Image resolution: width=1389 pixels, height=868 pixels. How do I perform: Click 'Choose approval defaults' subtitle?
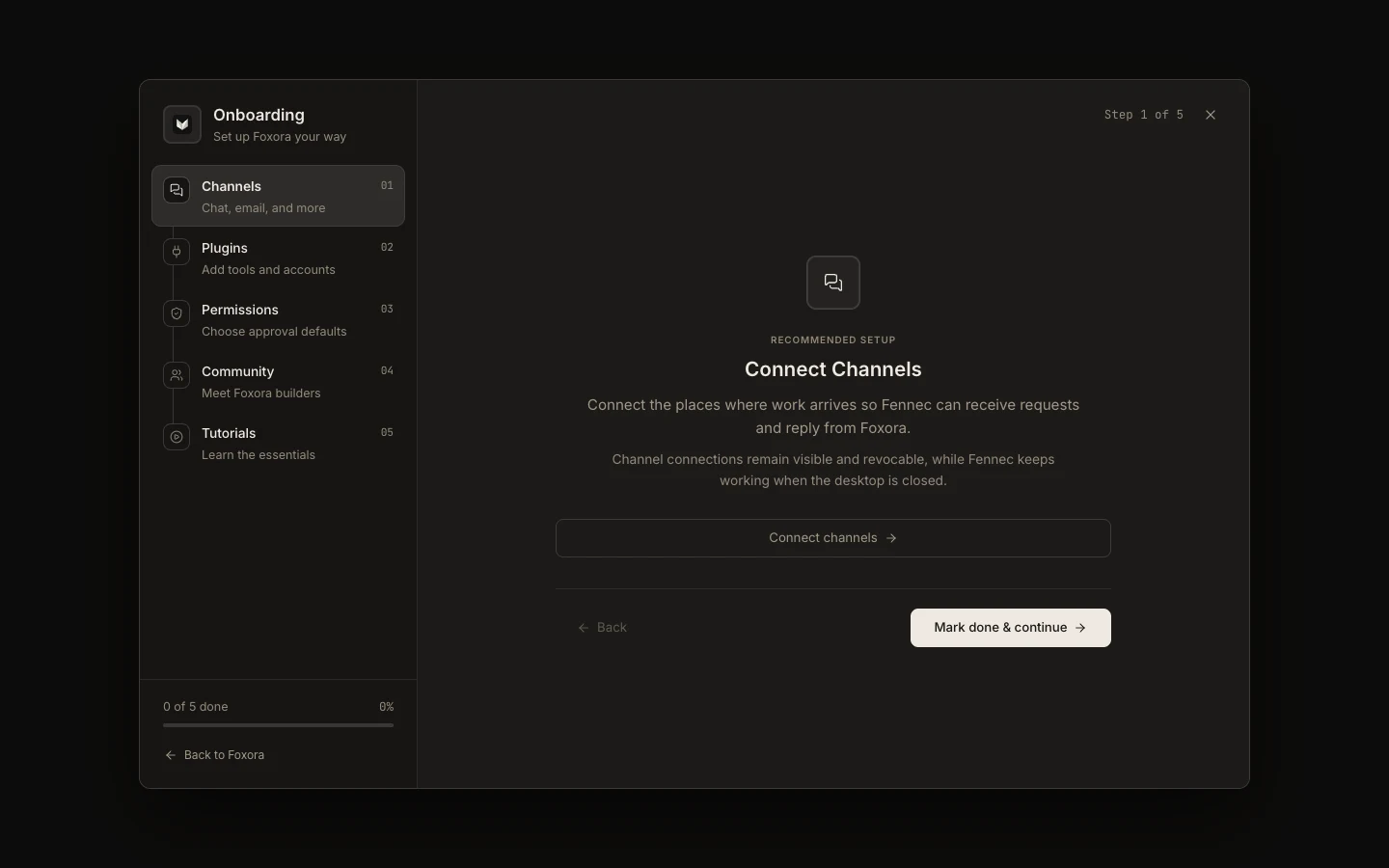274,332
